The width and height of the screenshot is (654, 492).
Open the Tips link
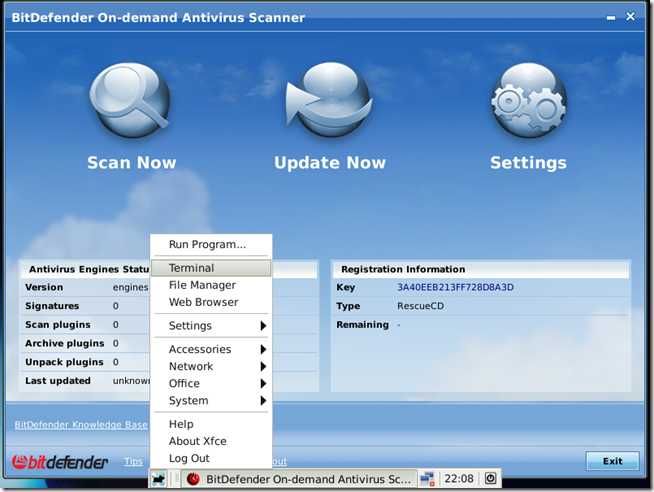133,461
